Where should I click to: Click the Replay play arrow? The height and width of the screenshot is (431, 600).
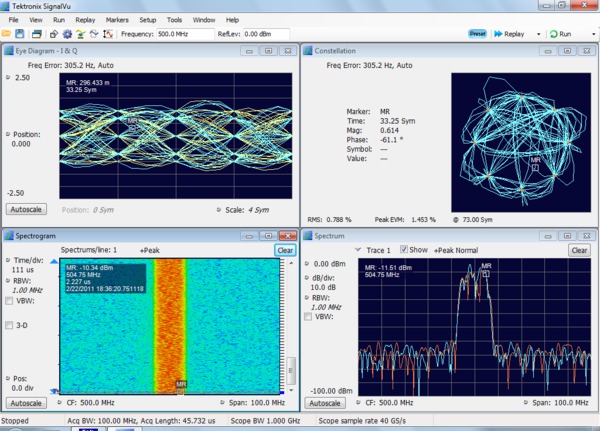pos(496,34)
